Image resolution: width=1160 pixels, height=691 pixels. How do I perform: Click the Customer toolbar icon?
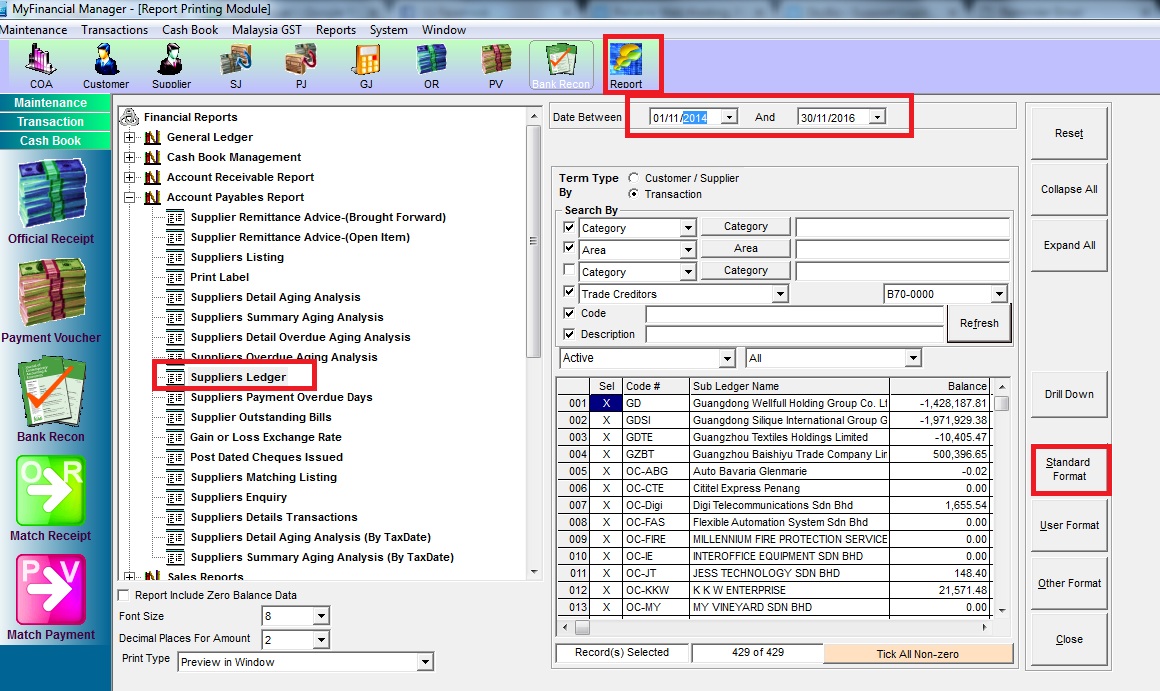pos(105,65)
